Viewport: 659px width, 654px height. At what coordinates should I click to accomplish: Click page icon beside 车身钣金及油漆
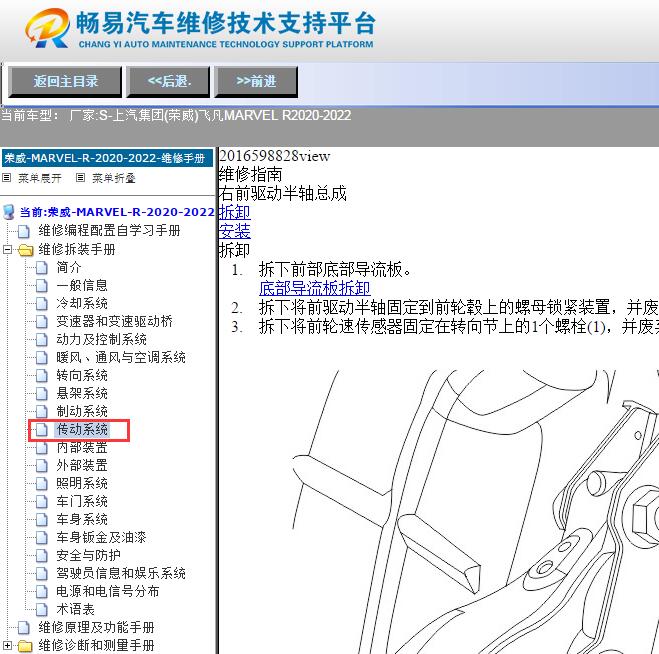coord(42,538)
